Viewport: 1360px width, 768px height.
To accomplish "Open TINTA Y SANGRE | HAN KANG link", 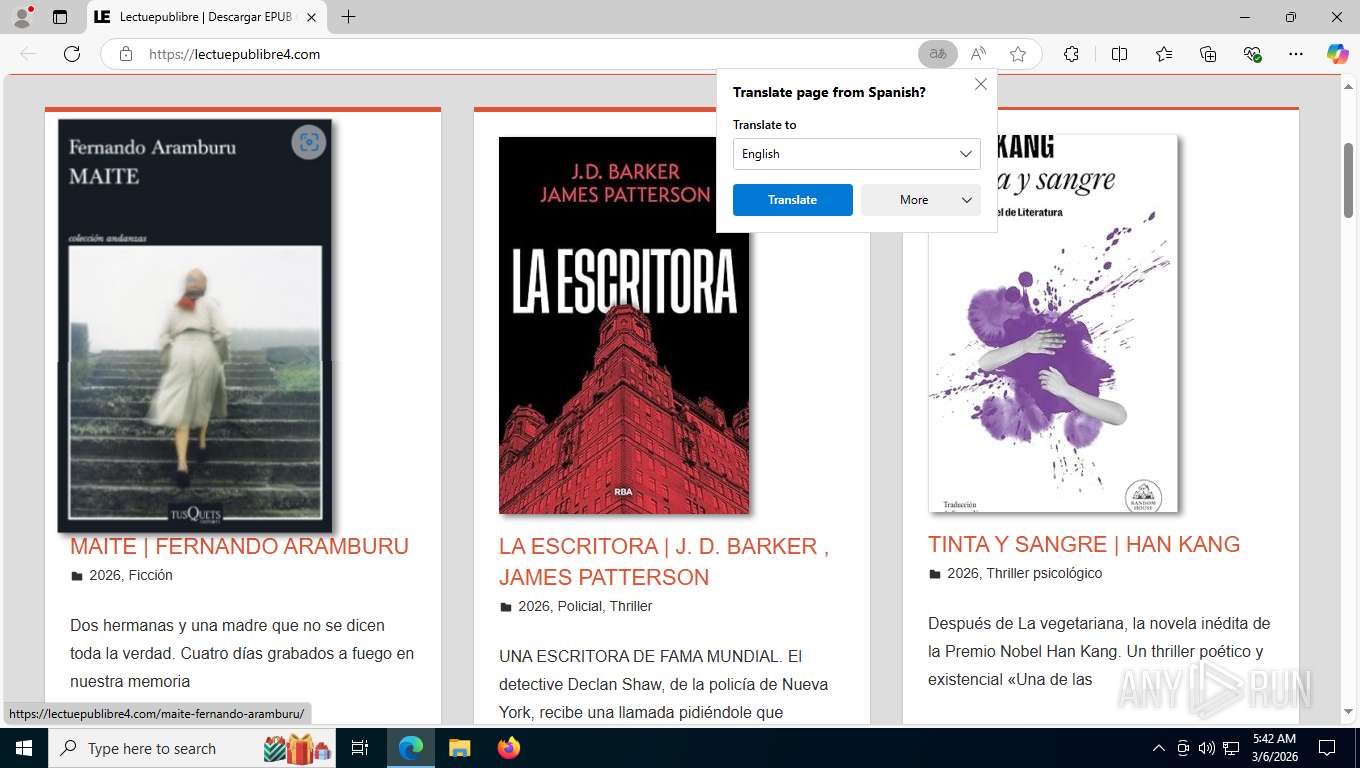I will (1084, 545).
